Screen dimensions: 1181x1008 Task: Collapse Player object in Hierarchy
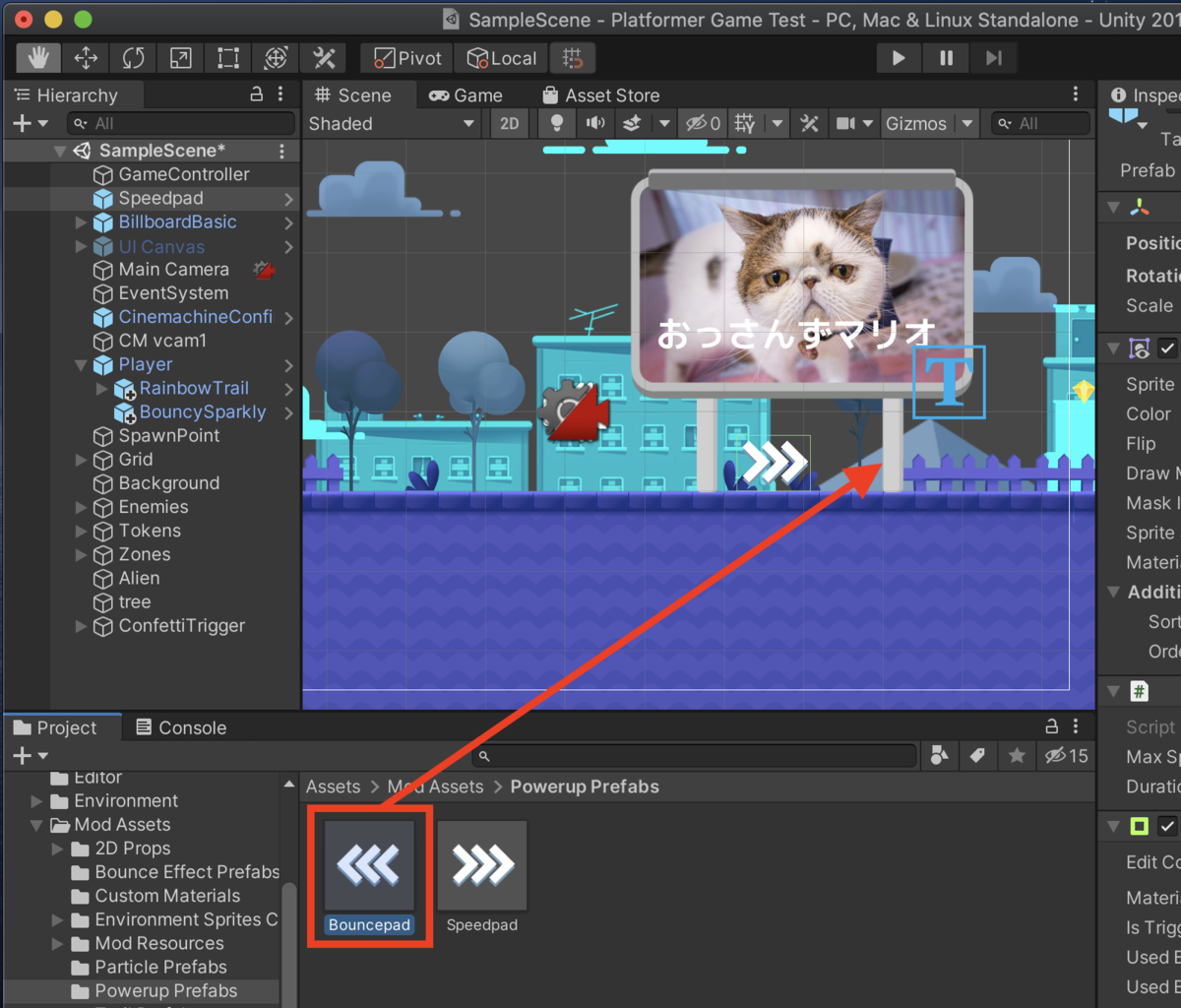tap(81, 365)
